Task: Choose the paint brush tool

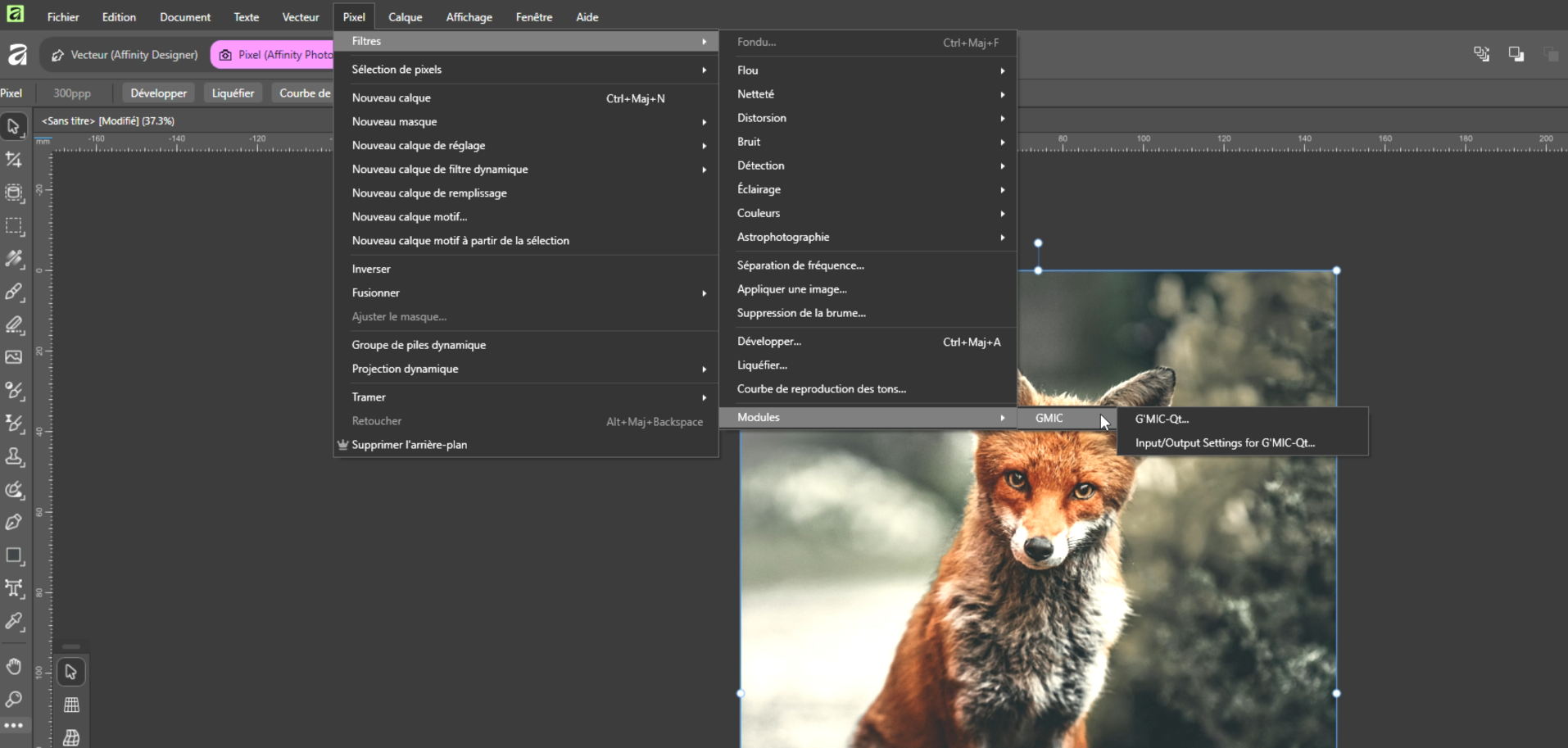Action: 14,292
